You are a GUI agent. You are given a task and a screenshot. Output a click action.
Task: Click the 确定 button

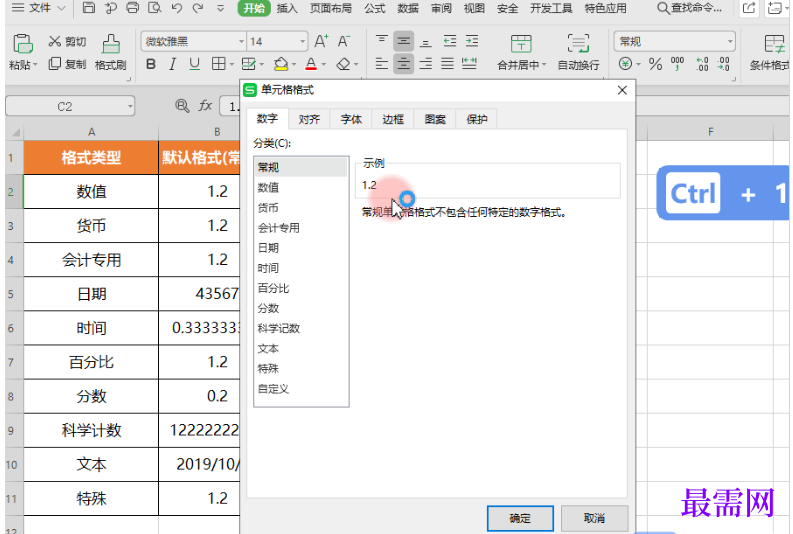point(520,518)
